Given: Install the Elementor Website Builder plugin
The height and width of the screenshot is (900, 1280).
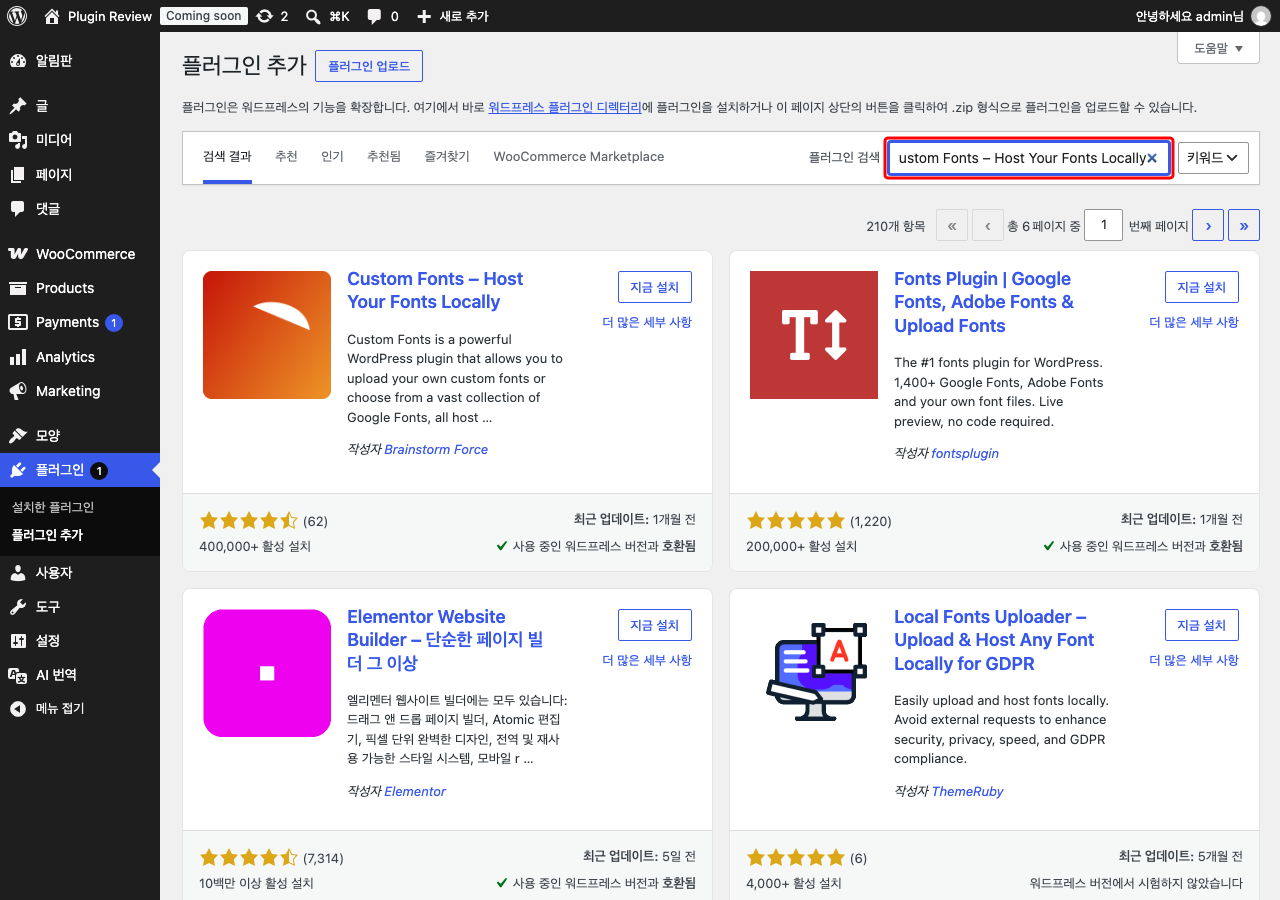Looking at the screenshot, I should pos(655,625).
